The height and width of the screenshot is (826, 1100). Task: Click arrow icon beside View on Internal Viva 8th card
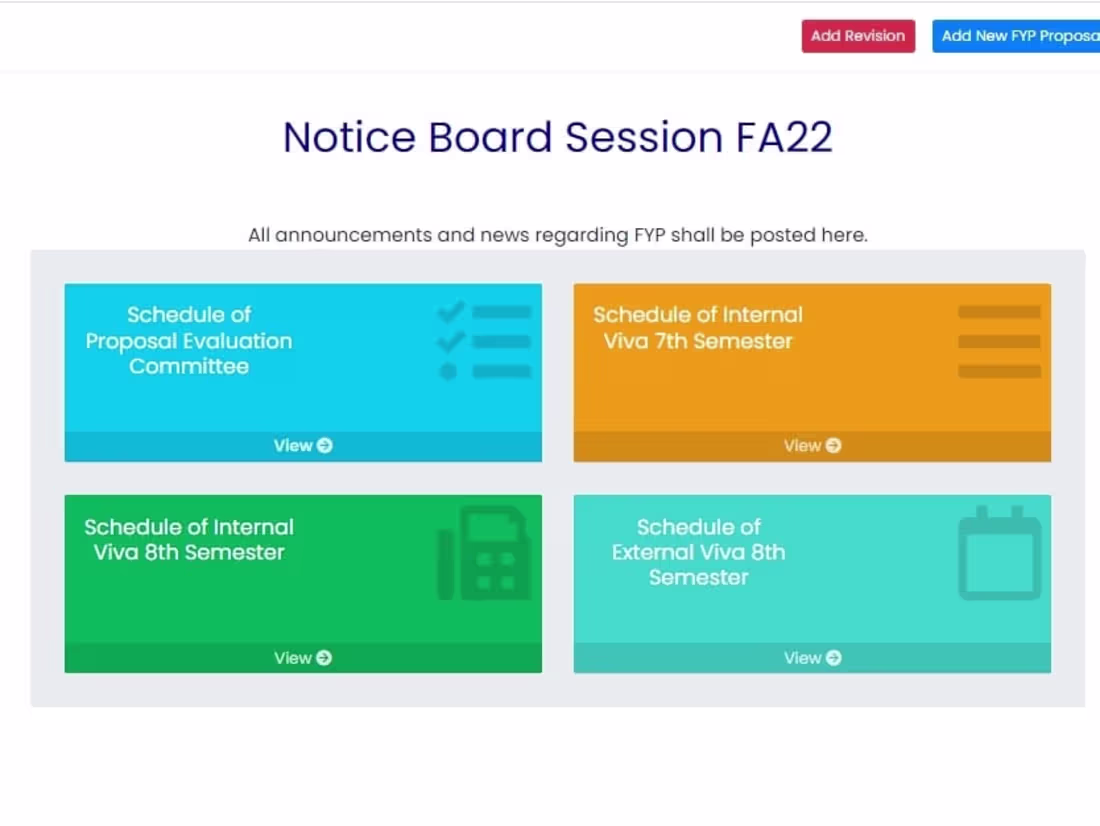(324, 658)
